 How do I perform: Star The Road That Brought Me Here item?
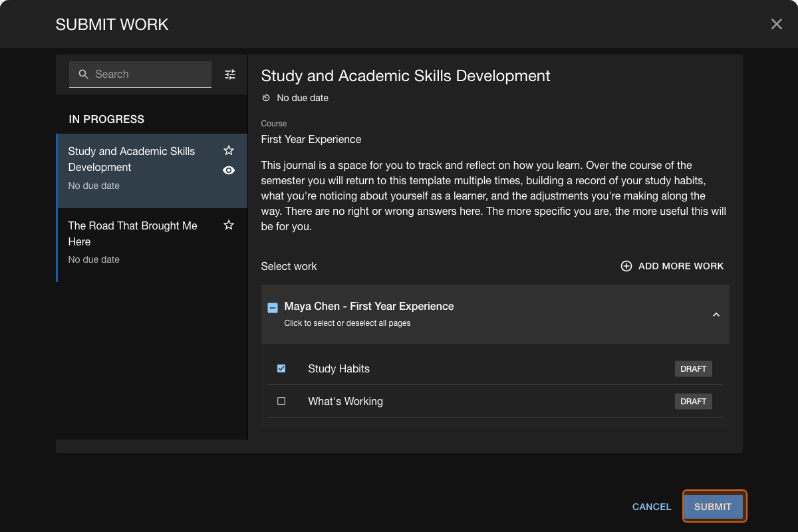click(x=229, y=225)
